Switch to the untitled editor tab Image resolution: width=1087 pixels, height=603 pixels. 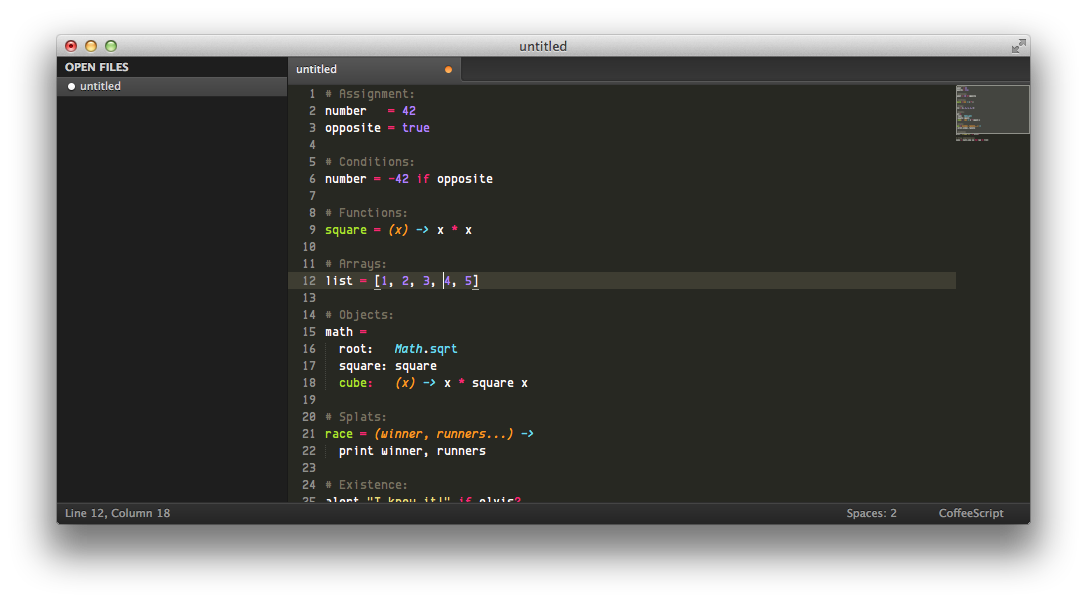316,69
